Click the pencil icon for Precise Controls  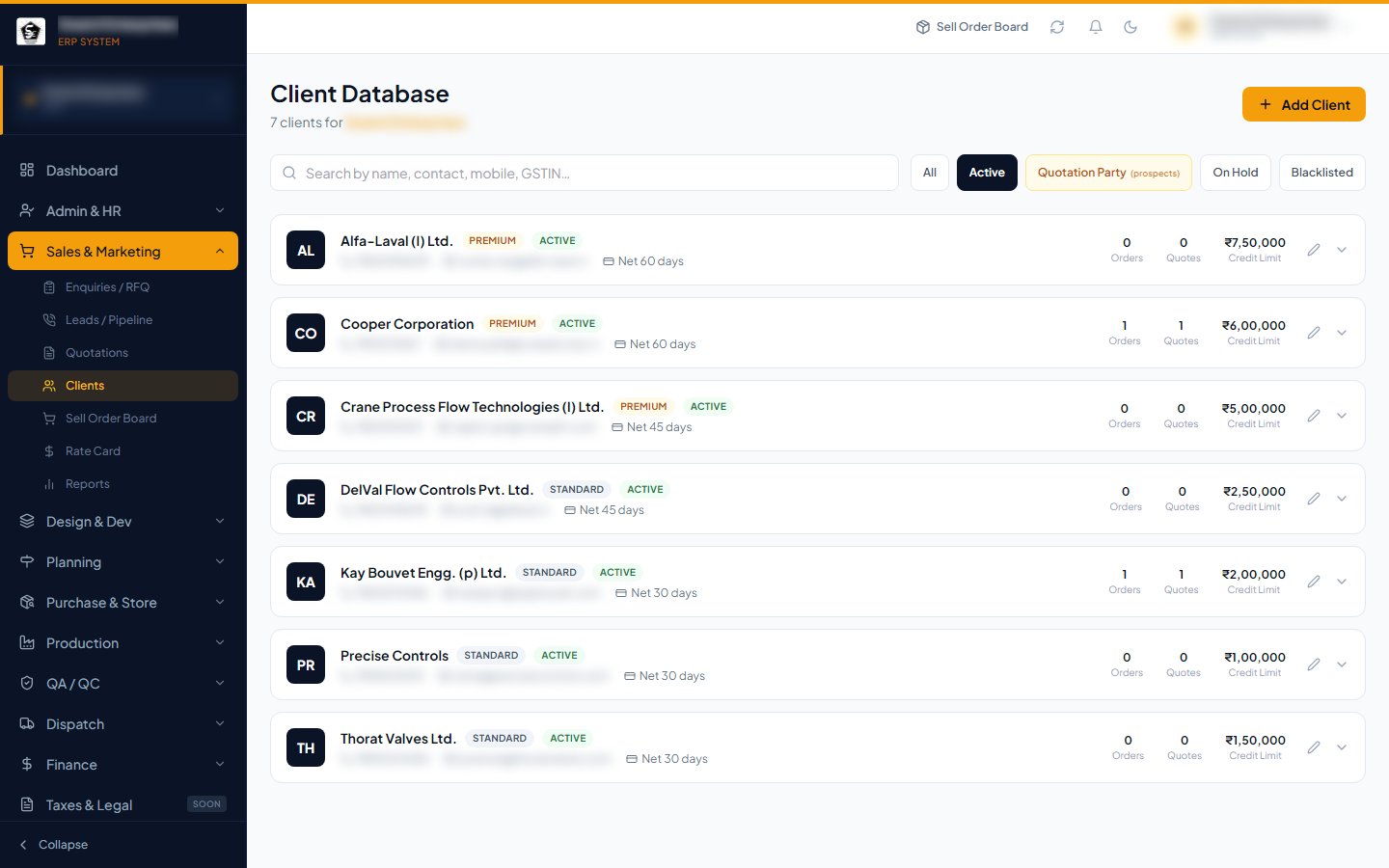point(1314,665)
